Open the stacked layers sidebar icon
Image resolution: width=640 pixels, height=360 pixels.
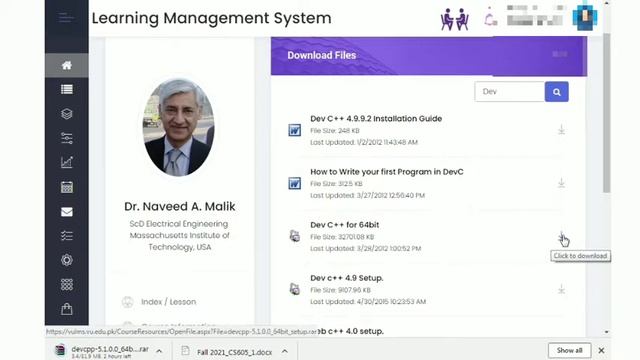(67, 114)
